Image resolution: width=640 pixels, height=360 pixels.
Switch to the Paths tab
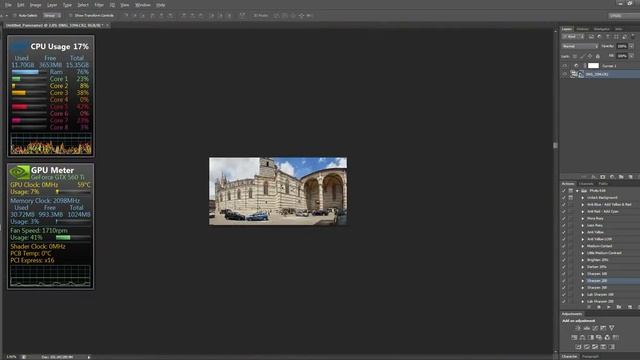[x=603, y=184]
